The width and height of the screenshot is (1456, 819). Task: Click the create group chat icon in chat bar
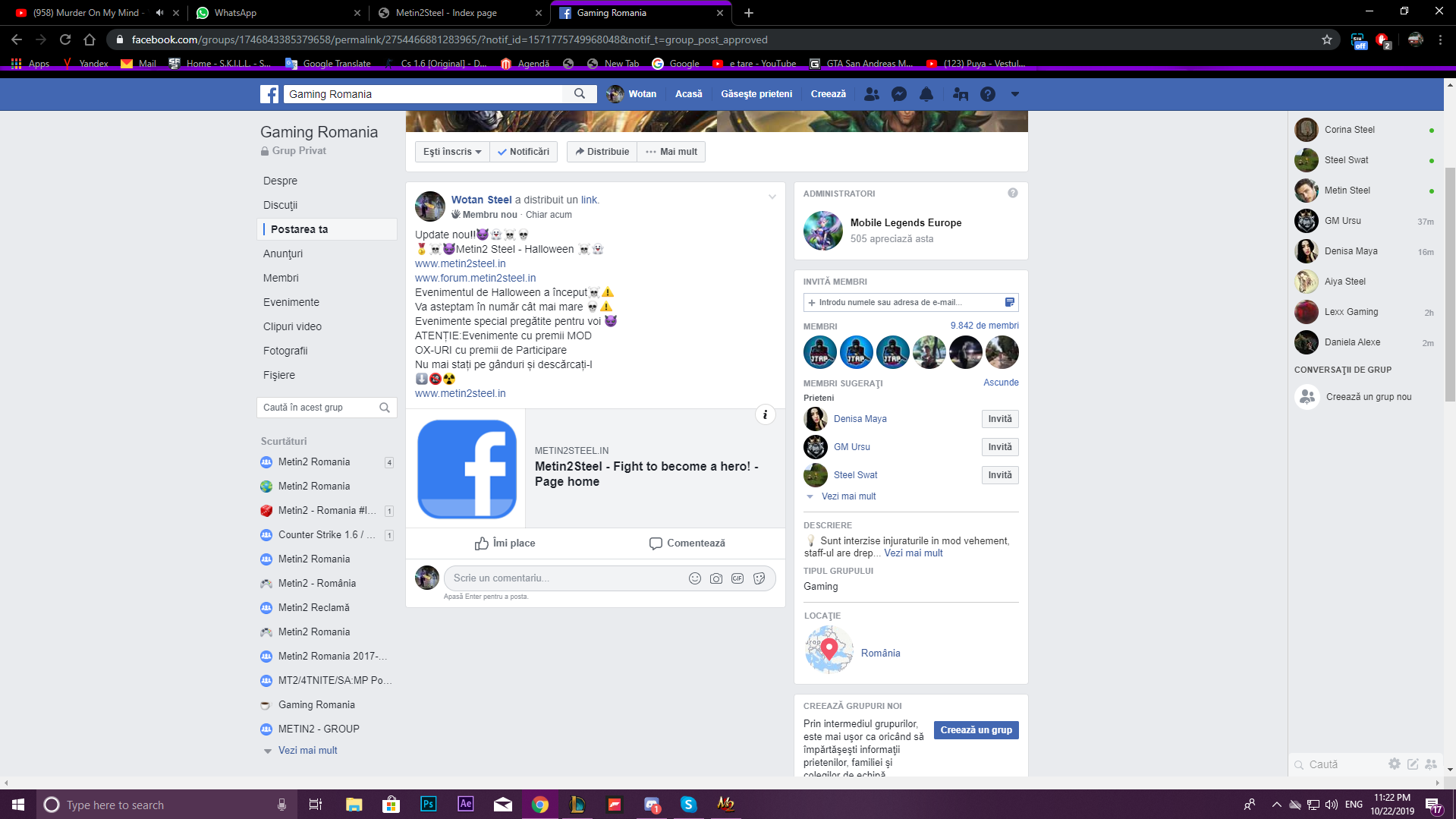coord(1431,764)
